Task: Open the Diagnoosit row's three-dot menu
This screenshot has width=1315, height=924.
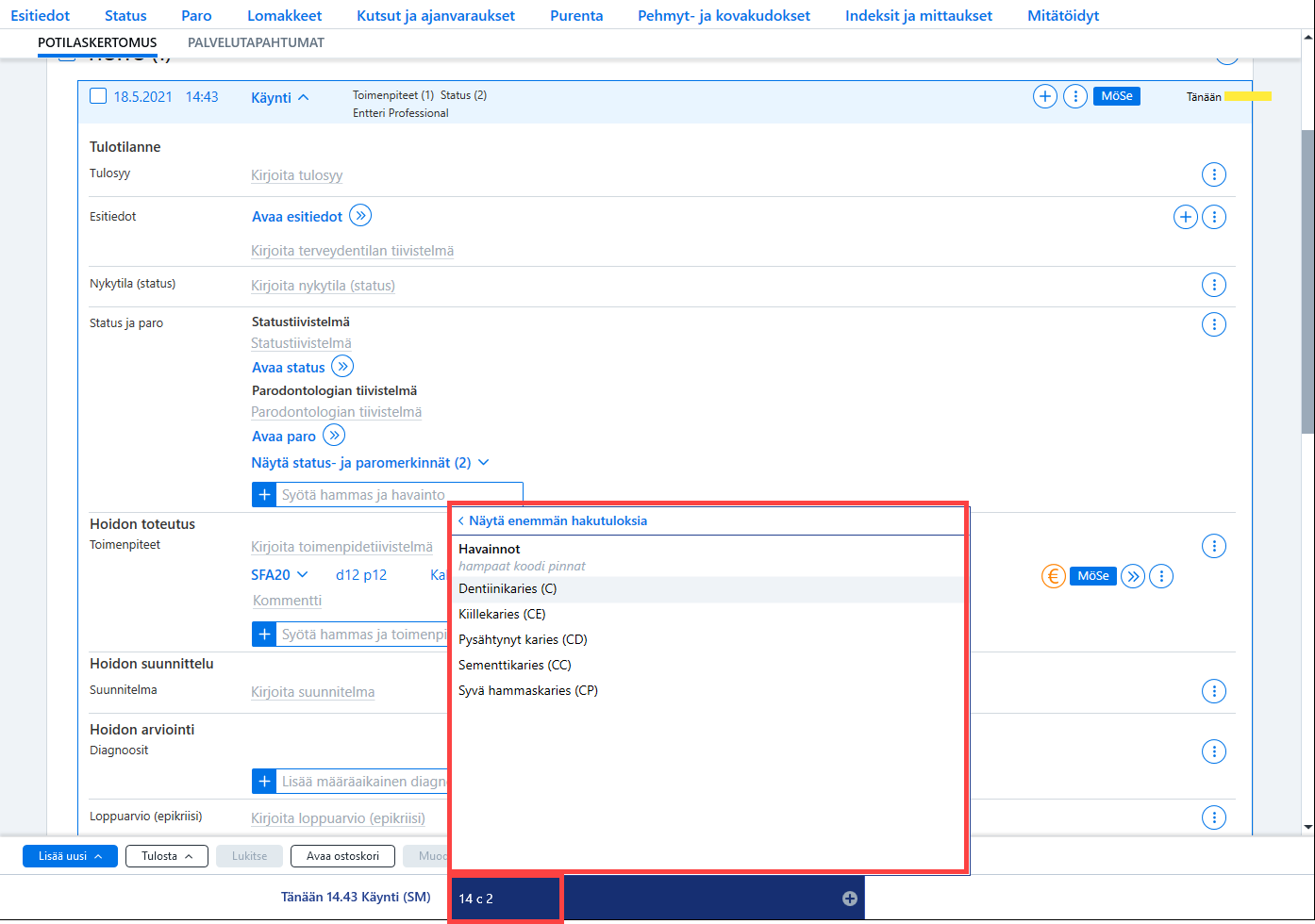Action: click(x=1214, y=751)
